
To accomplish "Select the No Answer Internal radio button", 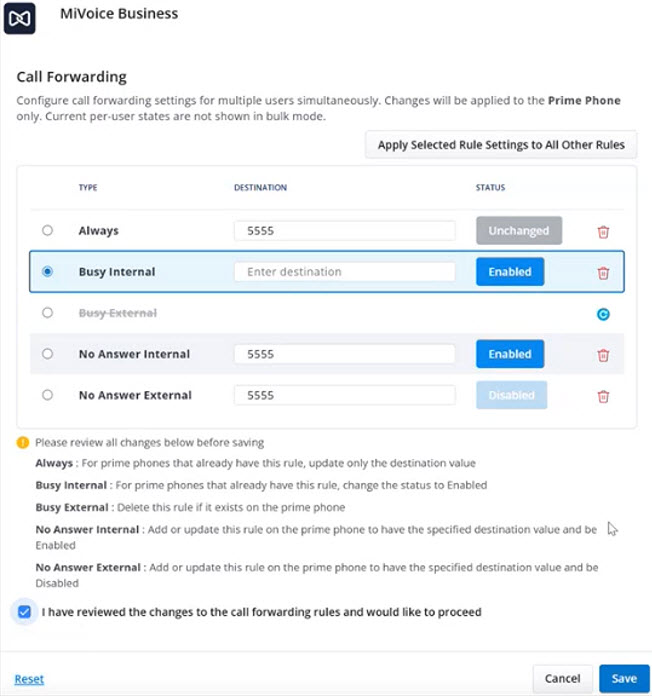I will pos(47,354).
